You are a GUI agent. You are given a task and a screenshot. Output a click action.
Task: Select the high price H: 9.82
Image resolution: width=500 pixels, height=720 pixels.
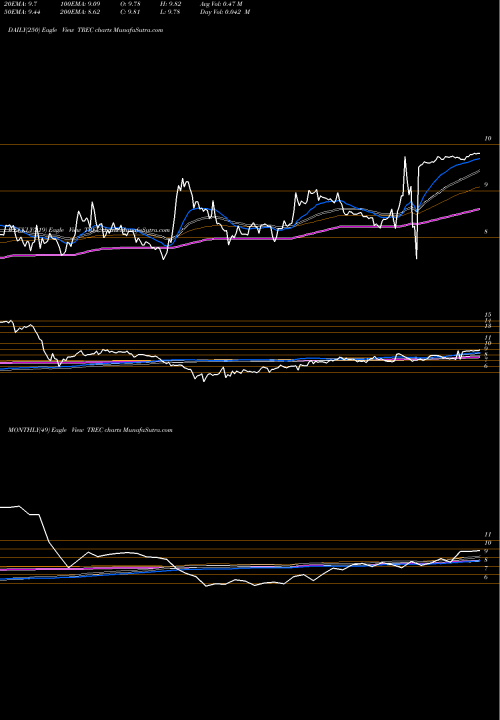170,4
